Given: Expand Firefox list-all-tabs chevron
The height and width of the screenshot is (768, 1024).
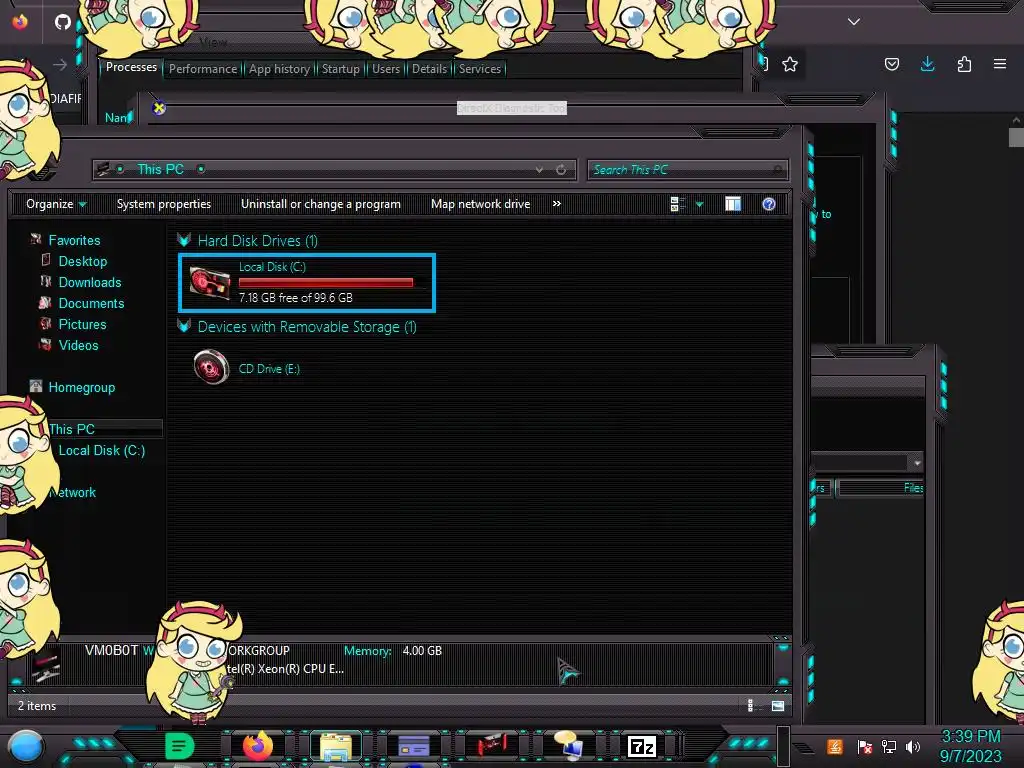Looking at the screenshot, I should pyautogui.click(x=854, y=22).
